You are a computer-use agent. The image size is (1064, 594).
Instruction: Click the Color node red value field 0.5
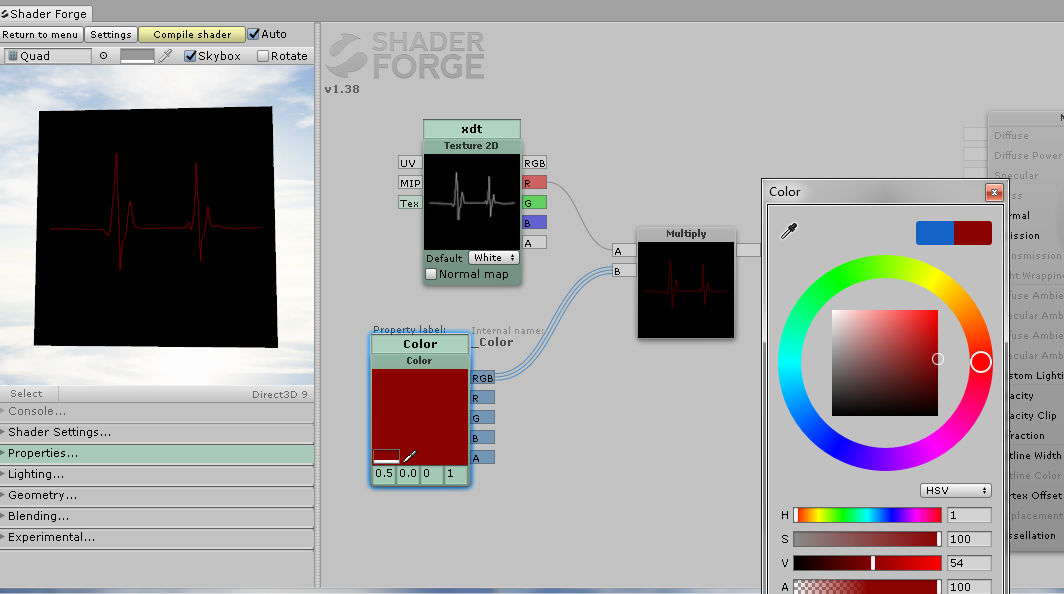384,474
